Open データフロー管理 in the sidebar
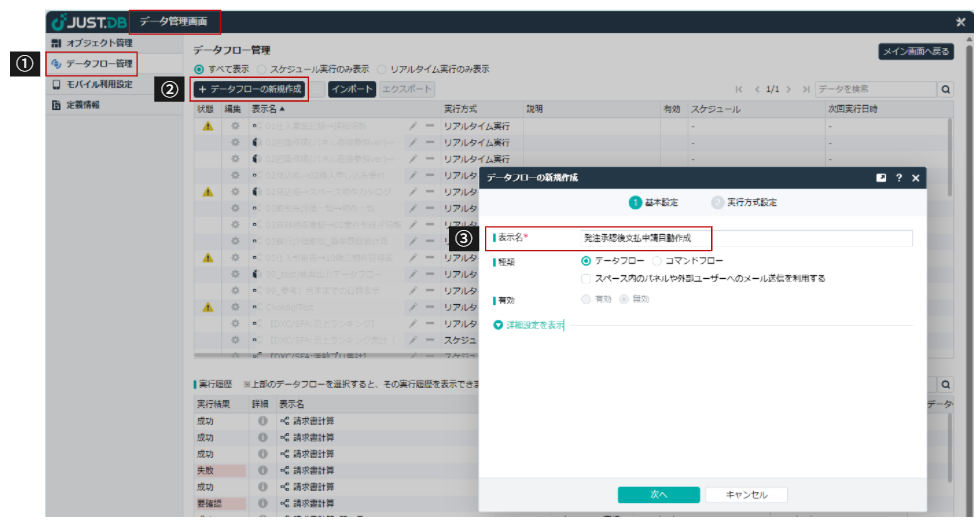 (x=97, y=64)
